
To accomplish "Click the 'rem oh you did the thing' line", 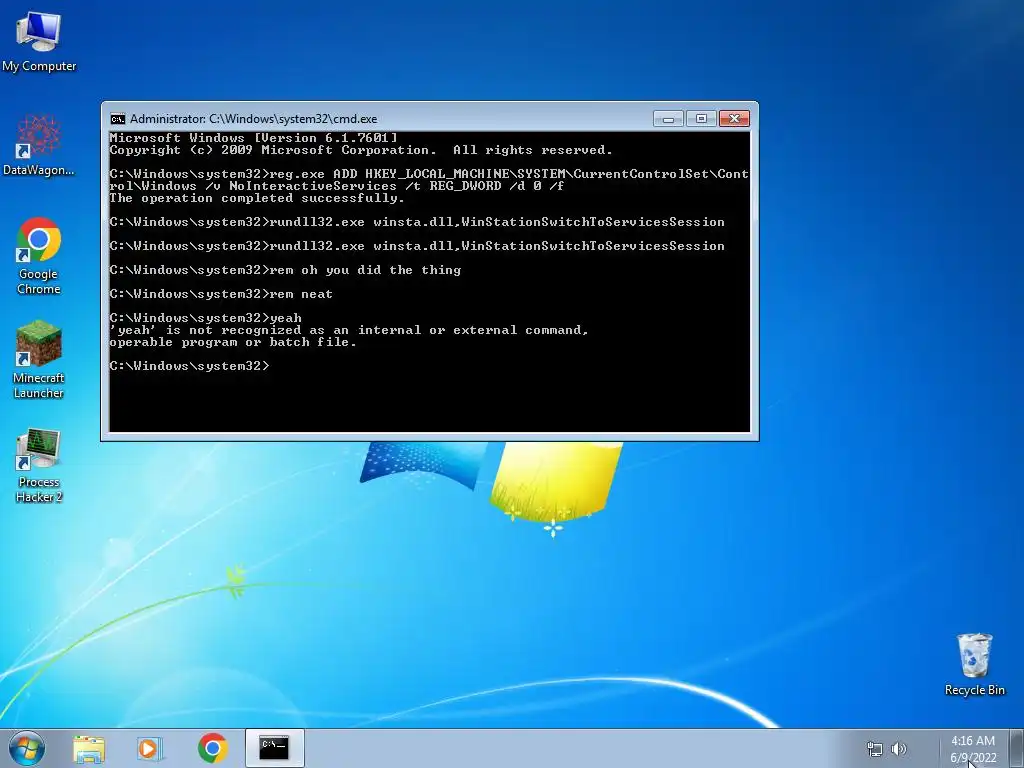I will pos(285,270).
